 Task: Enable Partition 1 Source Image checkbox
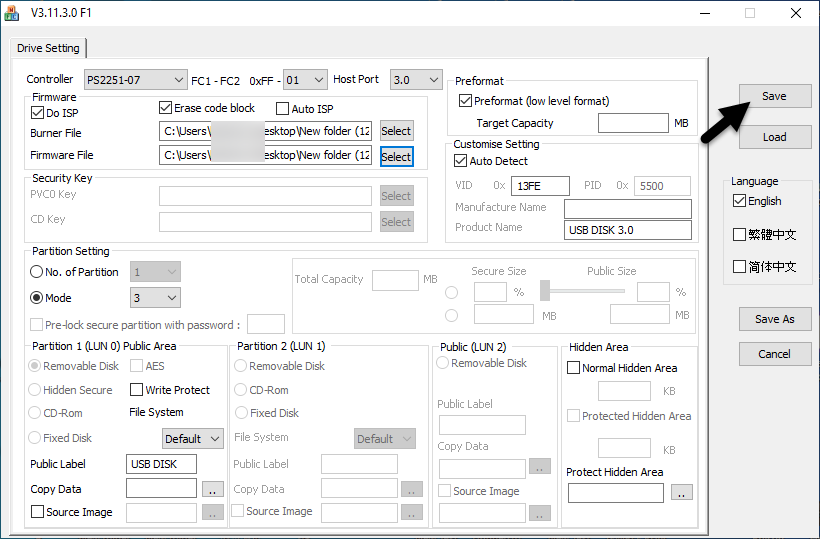tap(37, 511)
